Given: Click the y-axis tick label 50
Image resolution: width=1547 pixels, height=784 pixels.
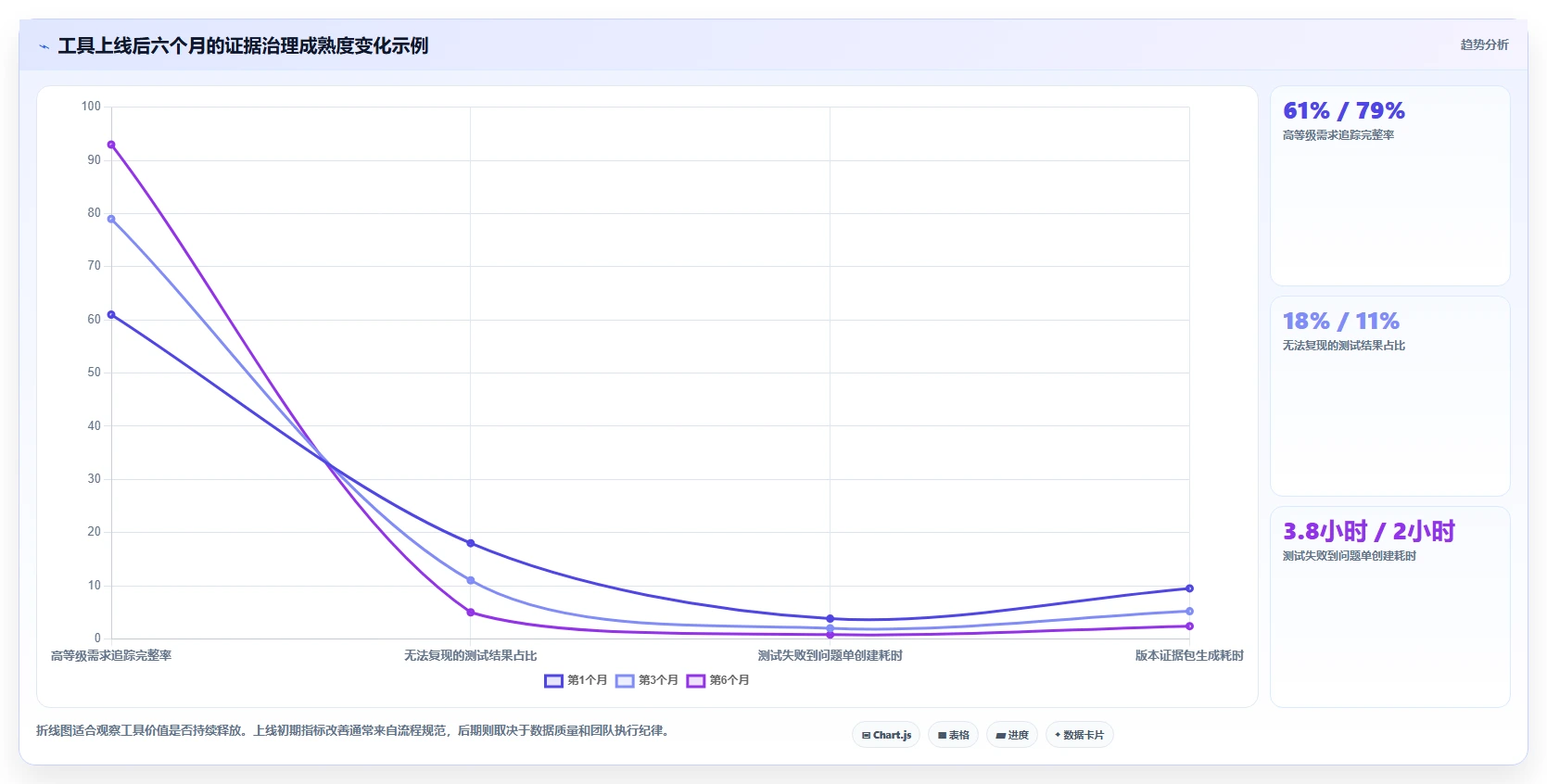Looking at the screenshot, I should tap(94, 373).
